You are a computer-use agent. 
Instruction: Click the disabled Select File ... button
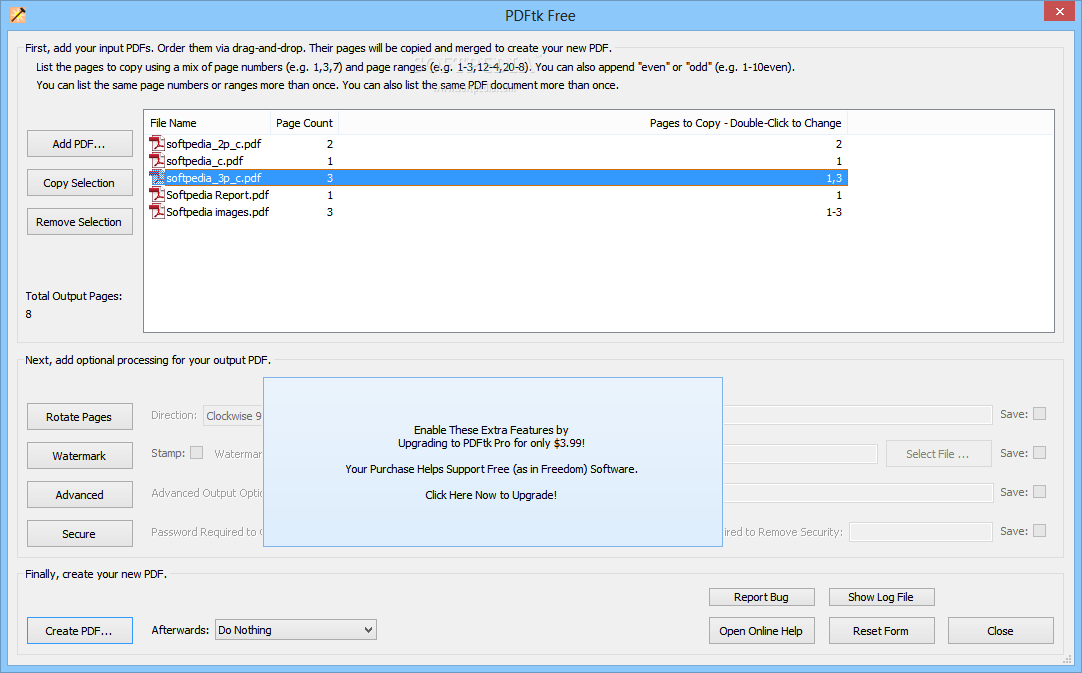click(x=938, y=453)
